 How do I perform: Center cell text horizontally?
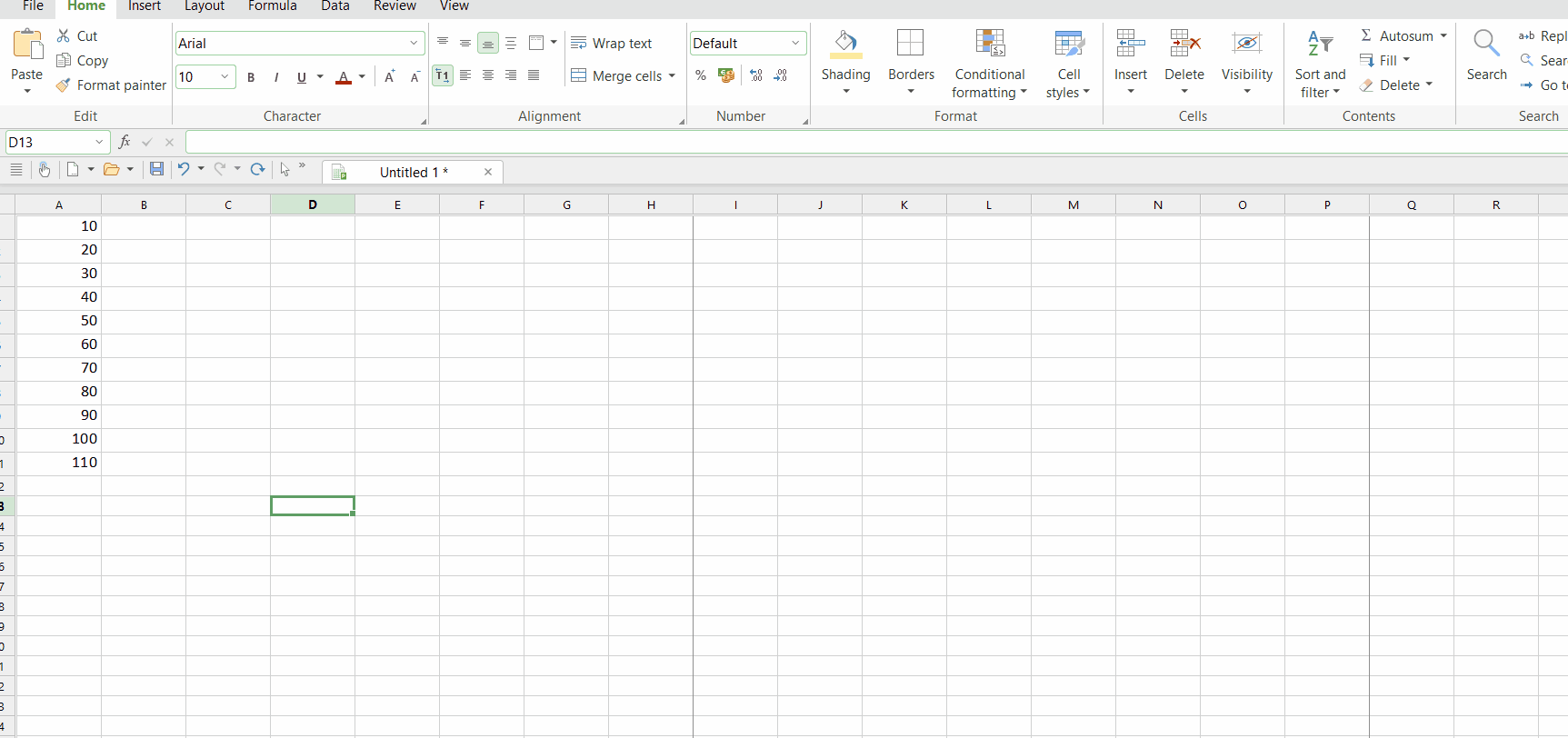click(x=488, y=75)
